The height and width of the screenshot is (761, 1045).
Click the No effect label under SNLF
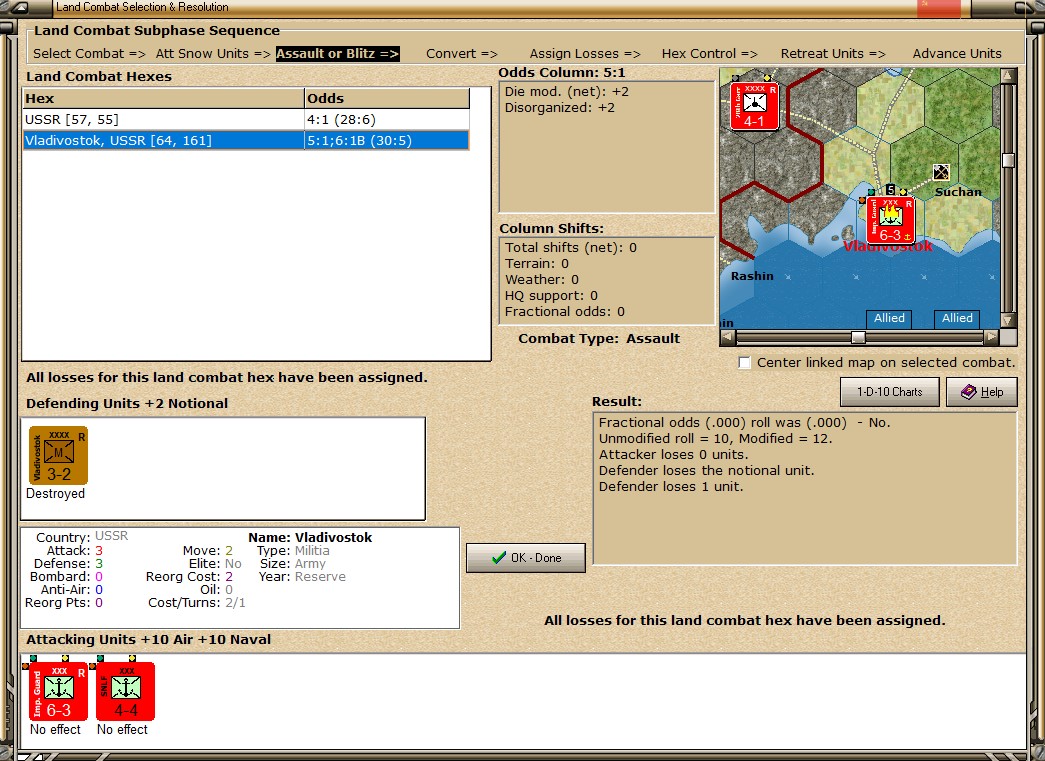[123, 730]
